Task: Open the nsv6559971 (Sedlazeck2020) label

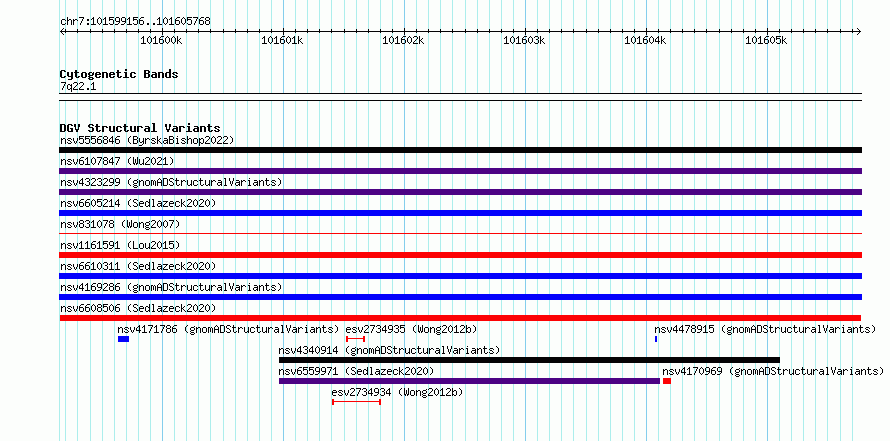Action: tap(356, 371)
